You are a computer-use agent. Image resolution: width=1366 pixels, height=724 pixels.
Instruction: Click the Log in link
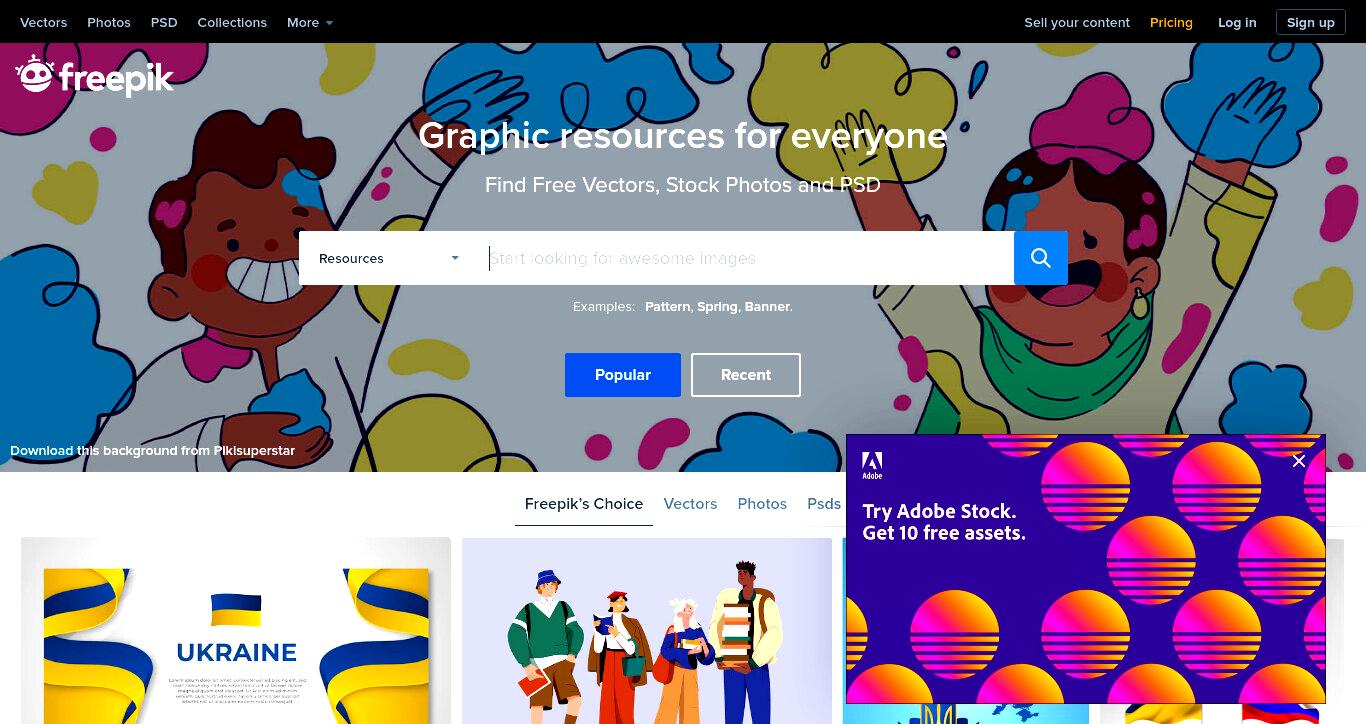tap(1237, 22)
